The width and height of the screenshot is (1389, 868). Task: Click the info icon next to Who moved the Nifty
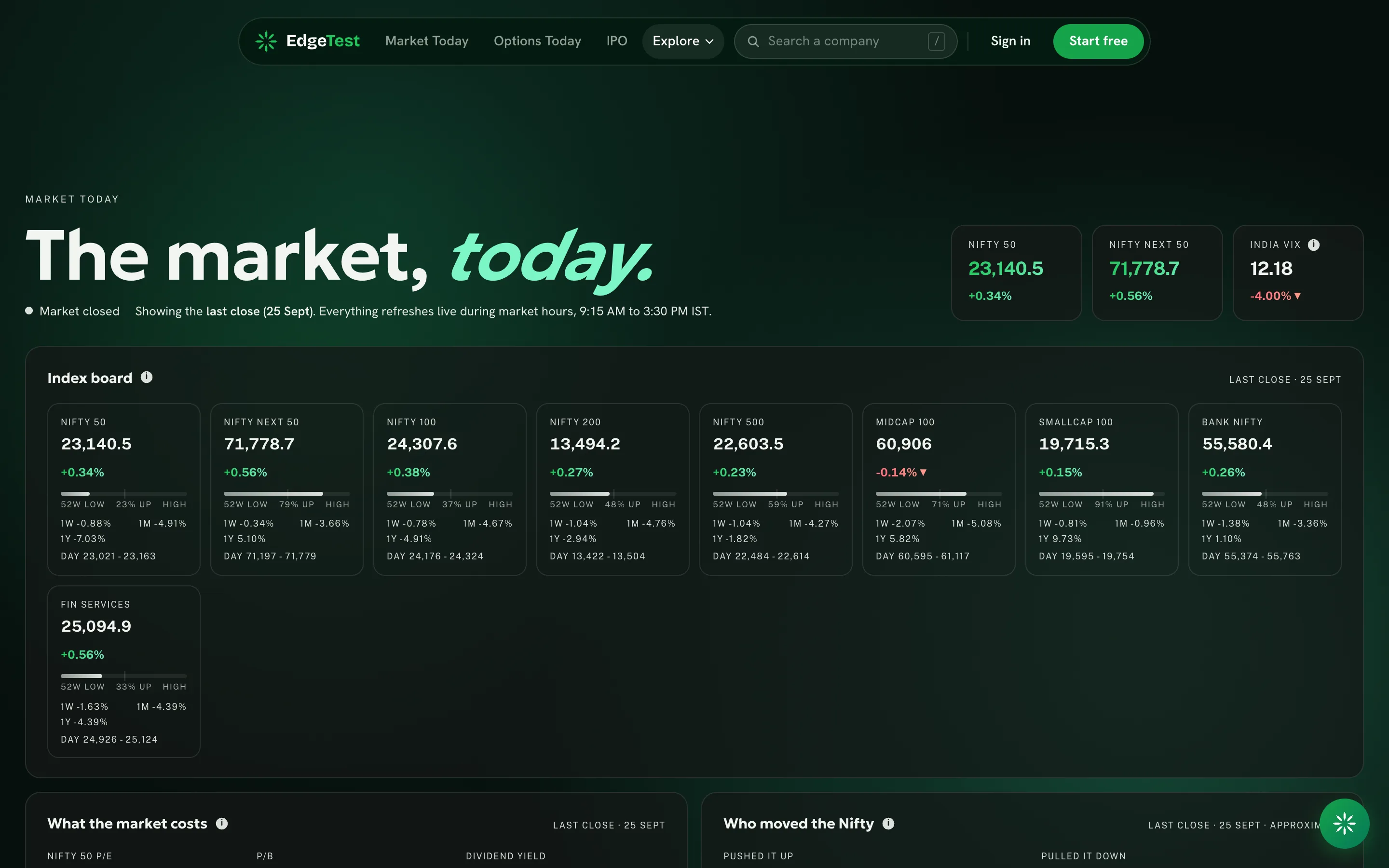888,824
